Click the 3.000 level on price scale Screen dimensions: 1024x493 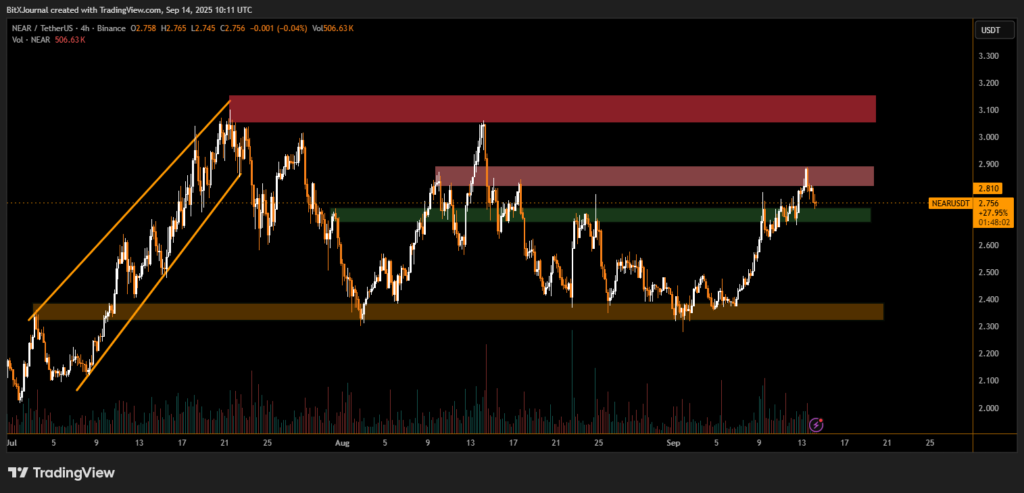point(987,137)
